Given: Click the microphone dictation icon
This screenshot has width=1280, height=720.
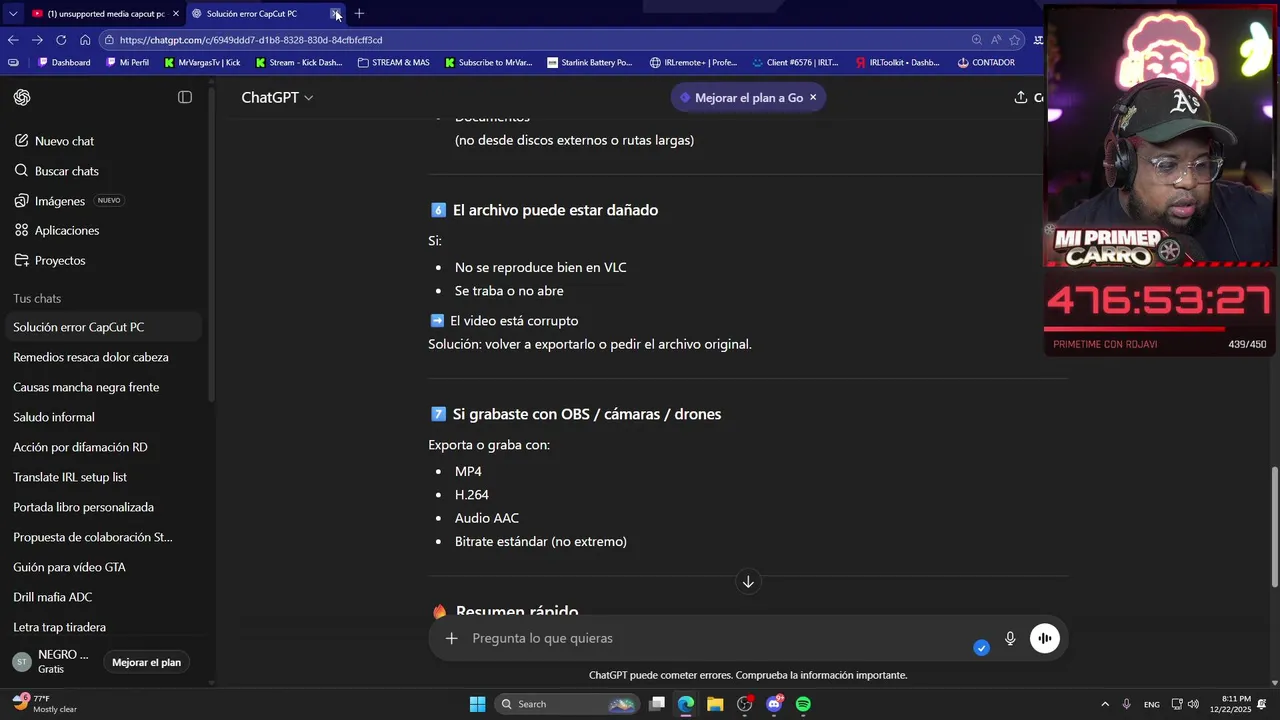Looking at the screenshot, I should 1010,638.
